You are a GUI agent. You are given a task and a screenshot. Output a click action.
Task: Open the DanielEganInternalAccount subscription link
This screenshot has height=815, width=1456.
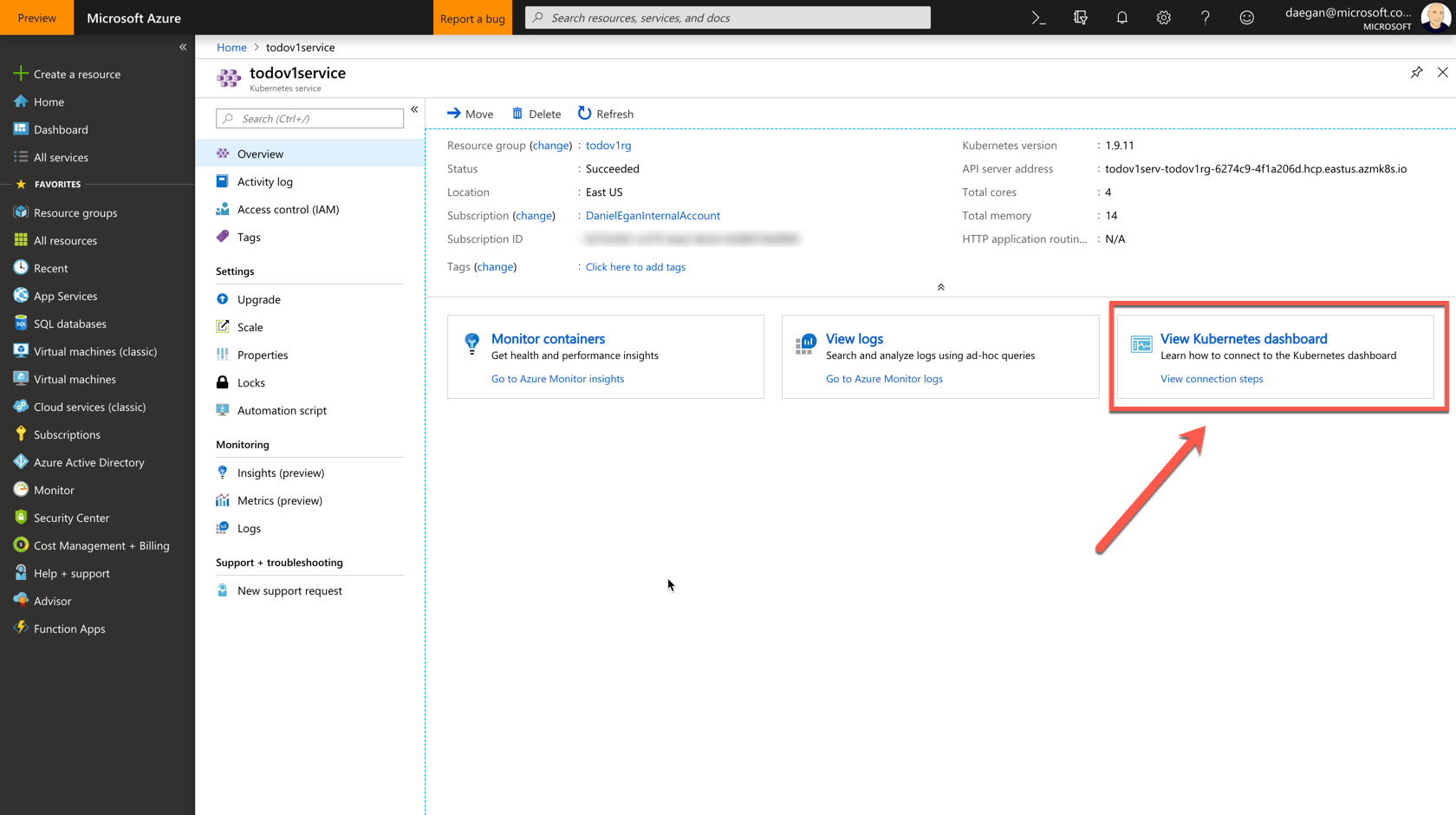(x=653, y=215)
